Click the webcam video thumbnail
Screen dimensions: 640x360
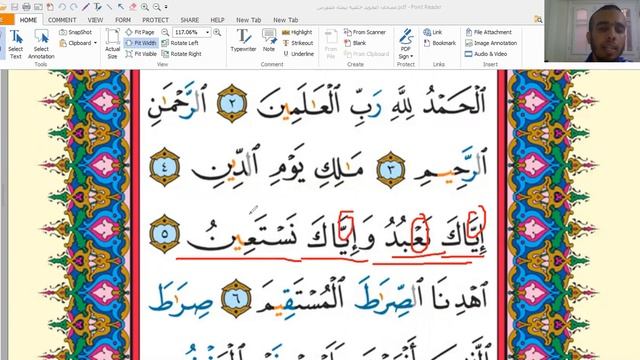[592, 31]
